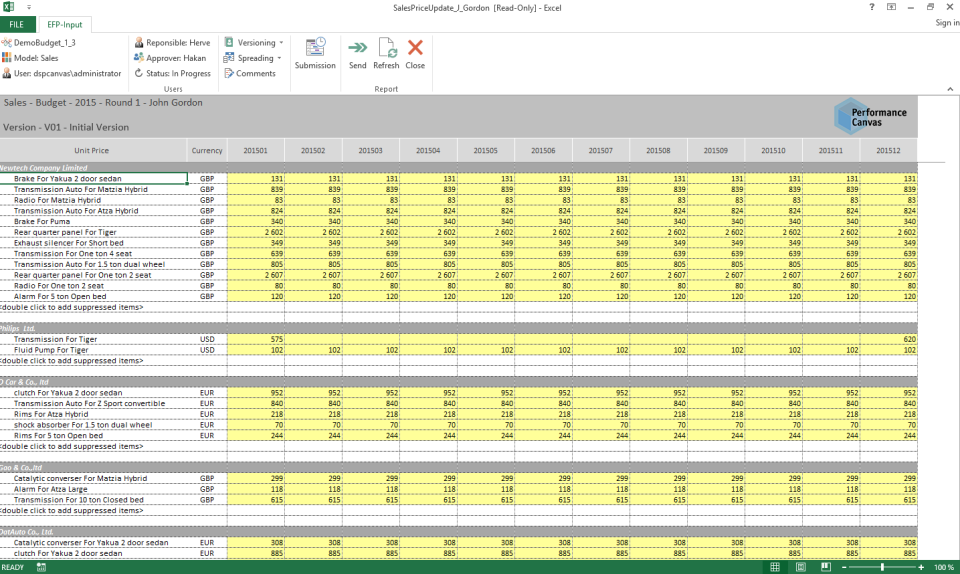
Task: Select Fluid Pump For Tiger row label
Action: coord(51,350)
